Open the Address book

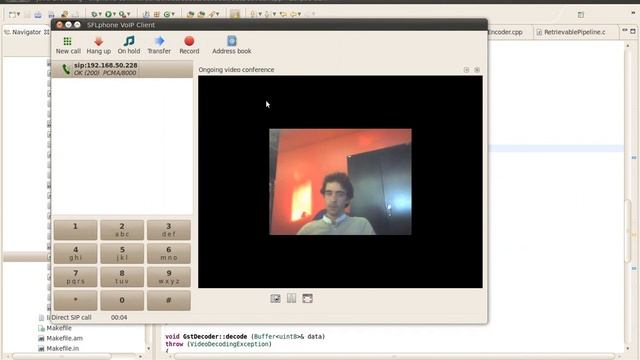pos(231,45)
